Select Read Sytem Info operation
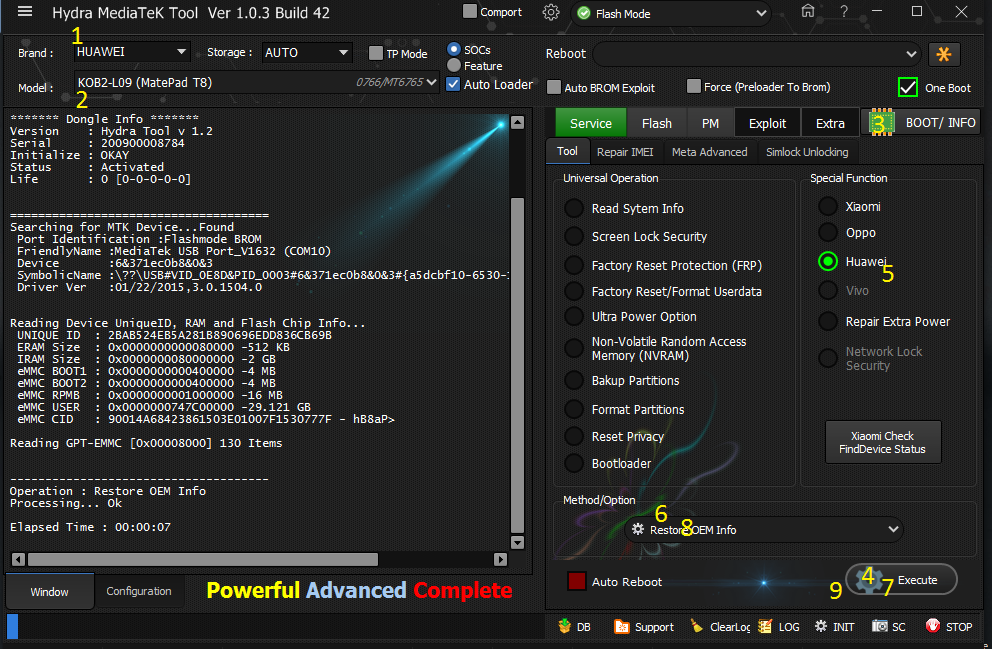 (x=574, y=208)
